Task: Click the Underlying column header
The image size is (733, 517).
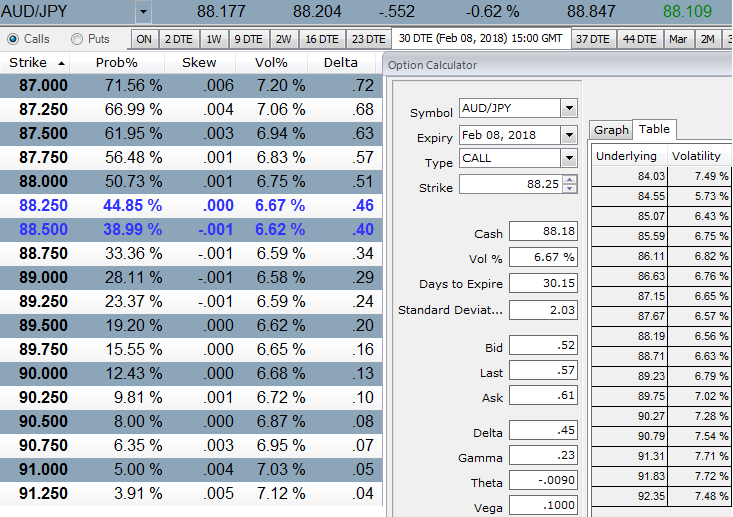Action: (629, 156)
